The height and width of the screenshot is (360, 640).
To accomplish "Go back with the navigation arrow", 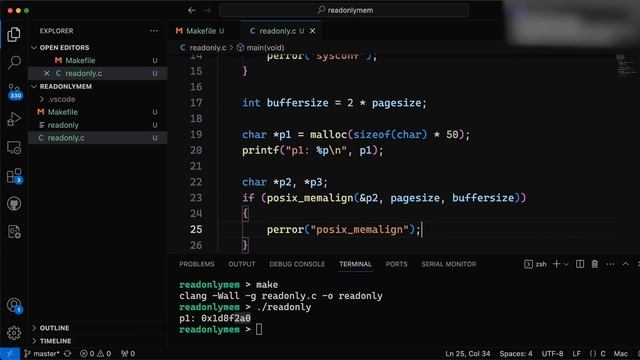I will (x=191, y=10).
